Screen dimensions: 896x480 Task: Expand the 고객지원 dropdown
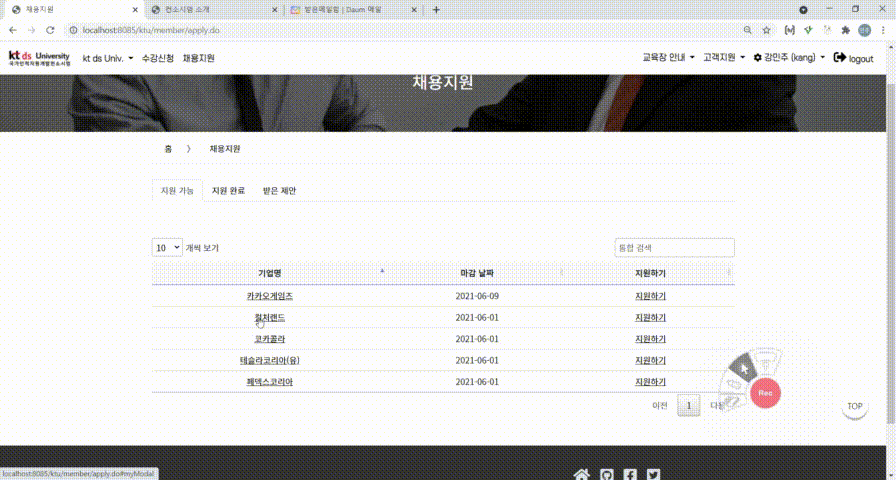[x=724, y=58]
